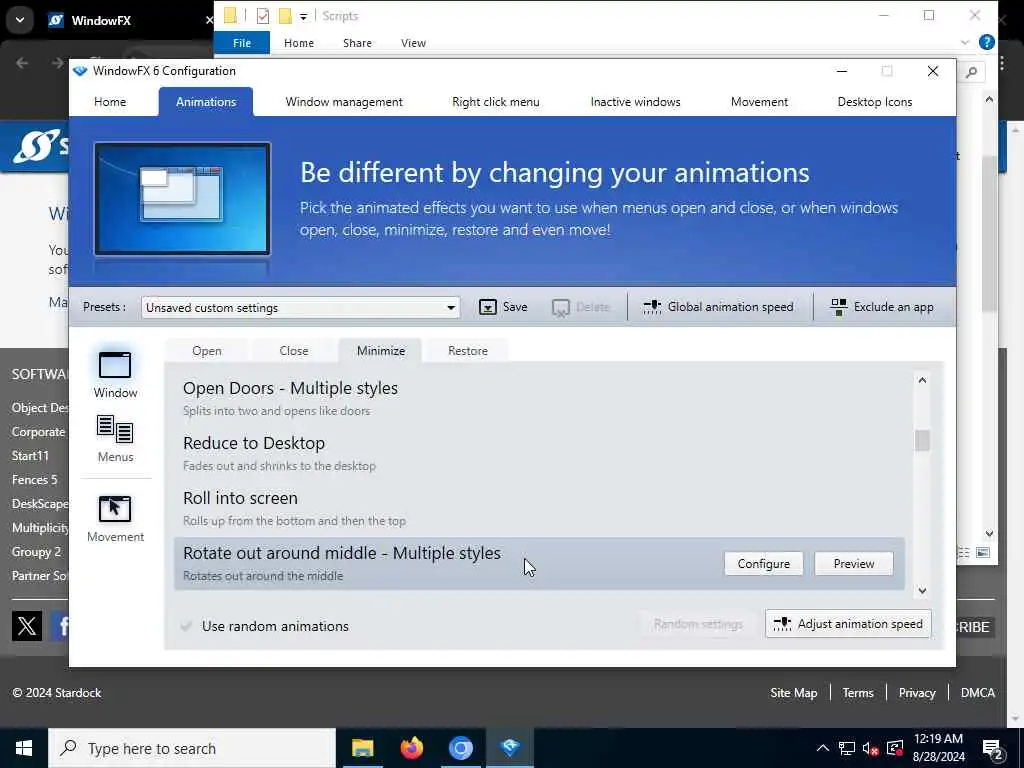Click Configure for Rotate out animation
Screen dimensions: 1024x768
pos(763,564)
